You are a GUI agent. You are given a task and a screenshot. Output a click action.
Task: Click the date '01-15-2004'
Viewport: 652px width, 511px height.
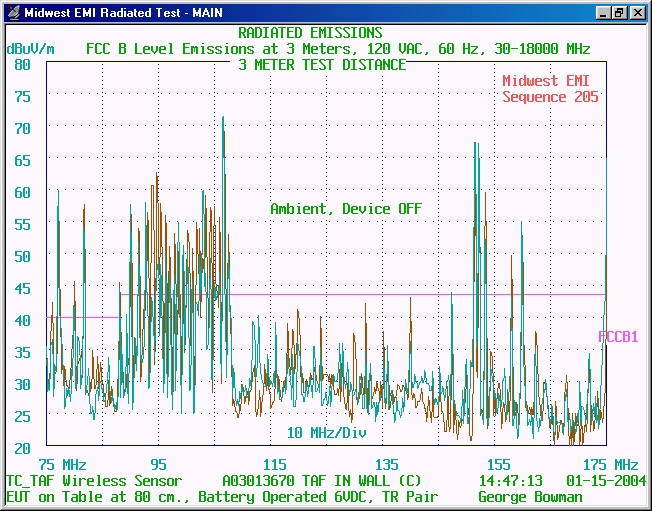[x=602, y=481]
